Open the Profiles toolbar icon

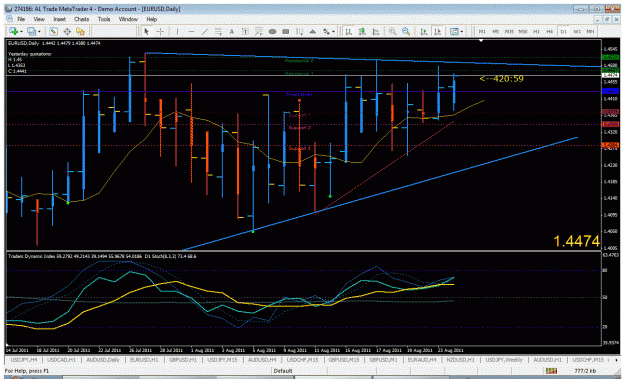click(x=31, y=31)
